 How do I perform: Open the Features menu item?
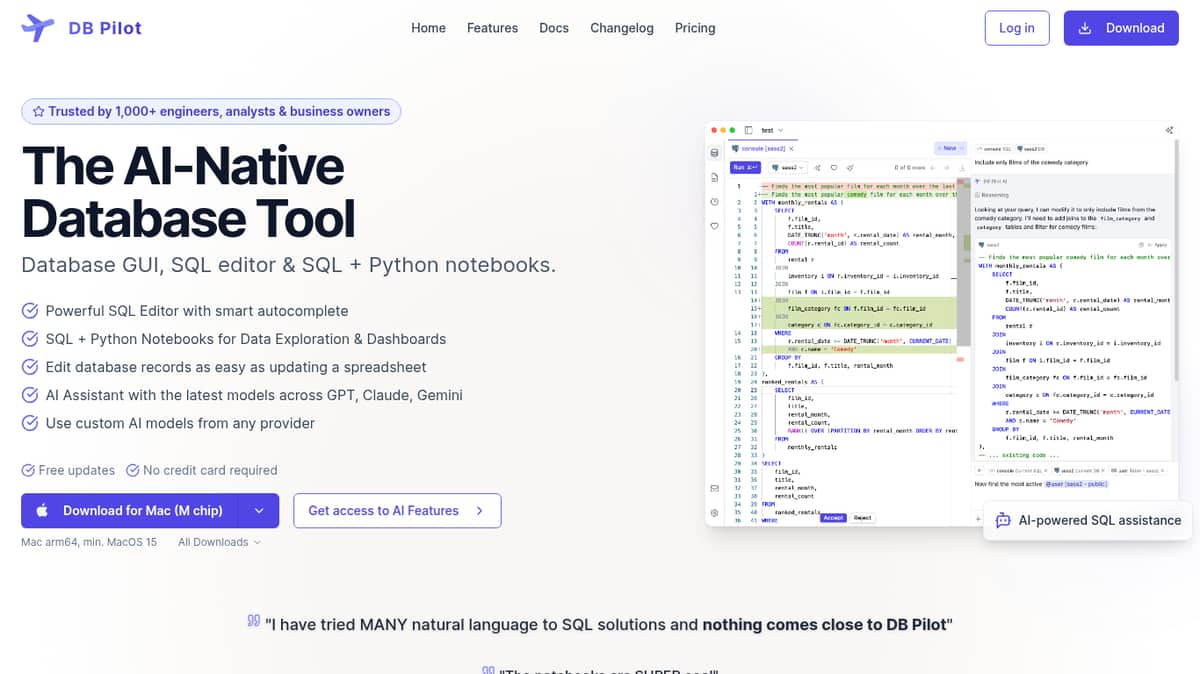tap(492, 28)
